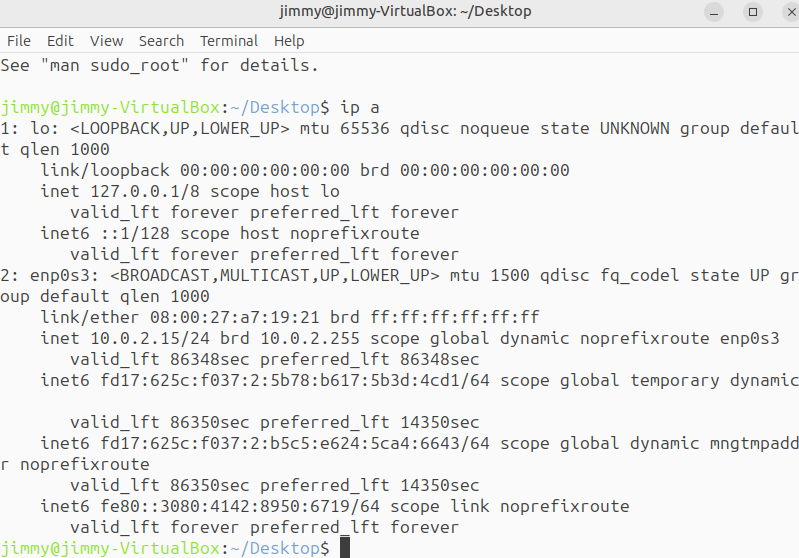Click the 'fq_codel' qdisc text

point(640,276)
